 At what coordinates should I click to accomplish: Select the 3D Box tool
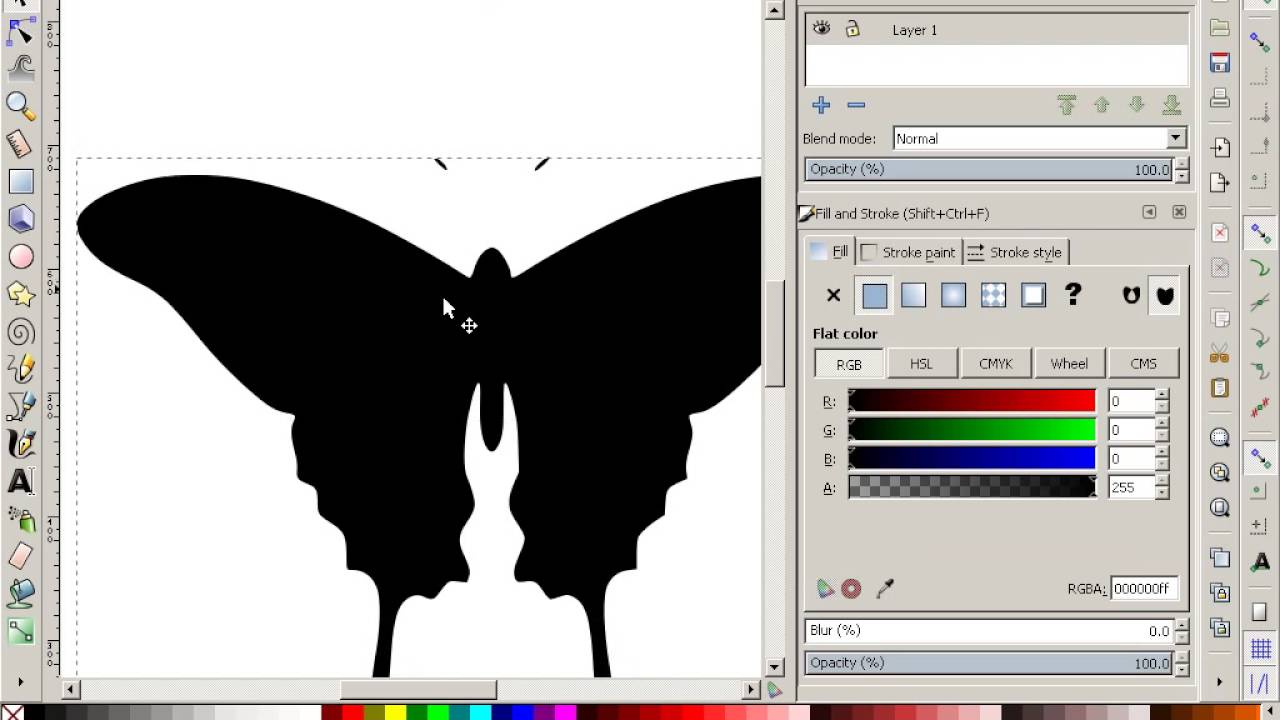[x=20, y=219]
